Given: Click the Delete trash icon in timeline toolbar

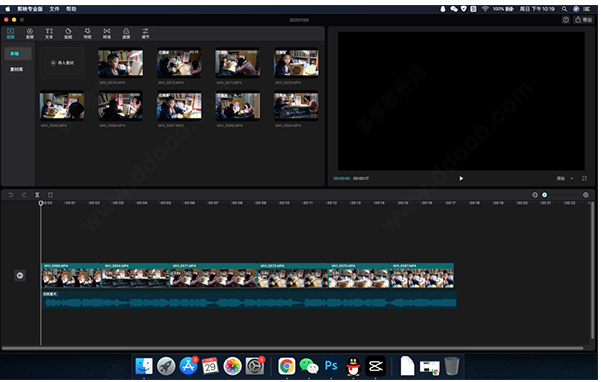Looking at the screenshot, I should coord(50,195).
